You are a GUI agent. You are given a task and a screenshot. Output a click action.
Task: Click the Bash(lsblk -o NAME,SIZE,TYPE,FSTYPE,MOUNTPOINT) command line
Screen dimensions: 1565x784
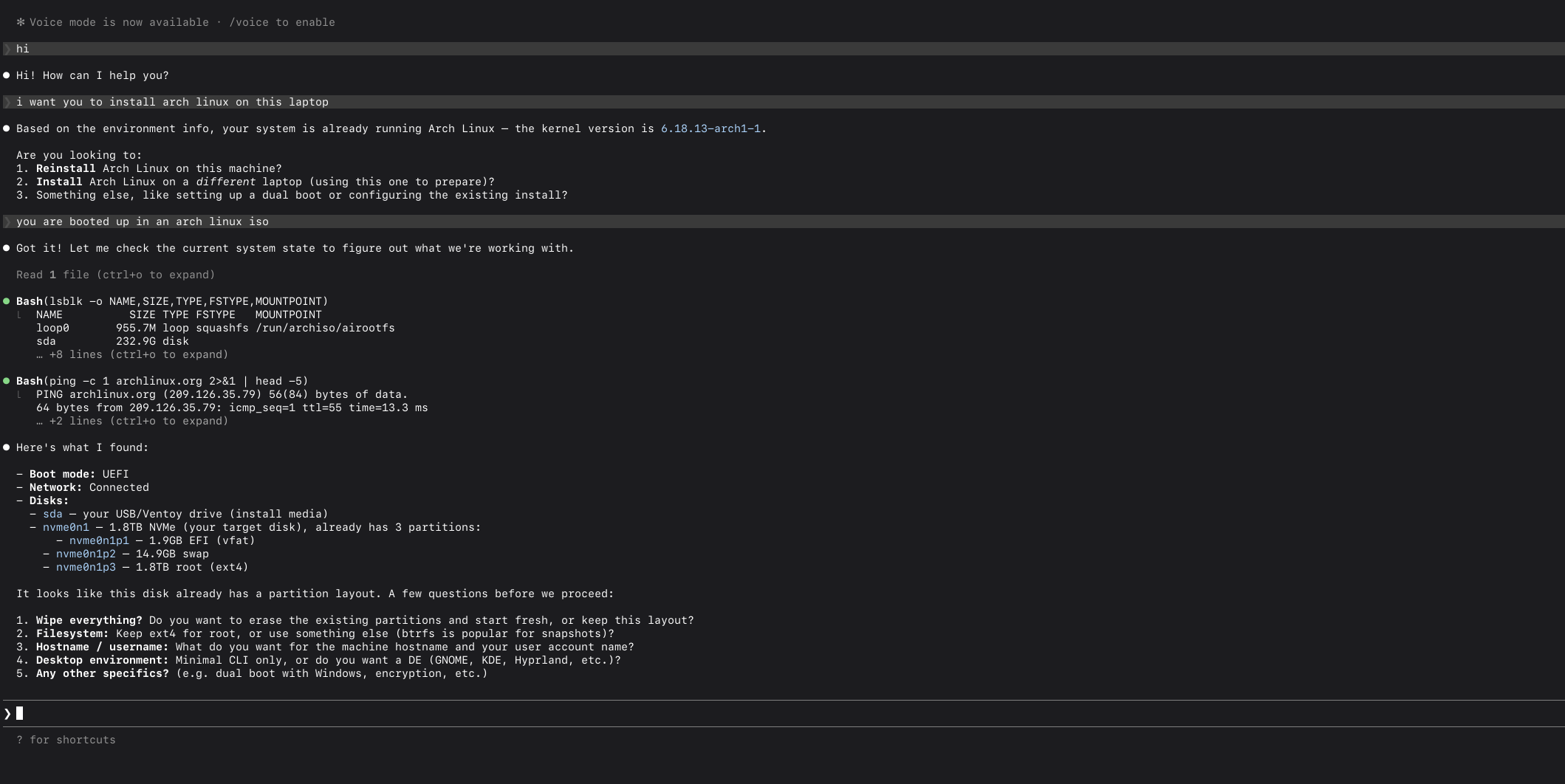[172, 301]
